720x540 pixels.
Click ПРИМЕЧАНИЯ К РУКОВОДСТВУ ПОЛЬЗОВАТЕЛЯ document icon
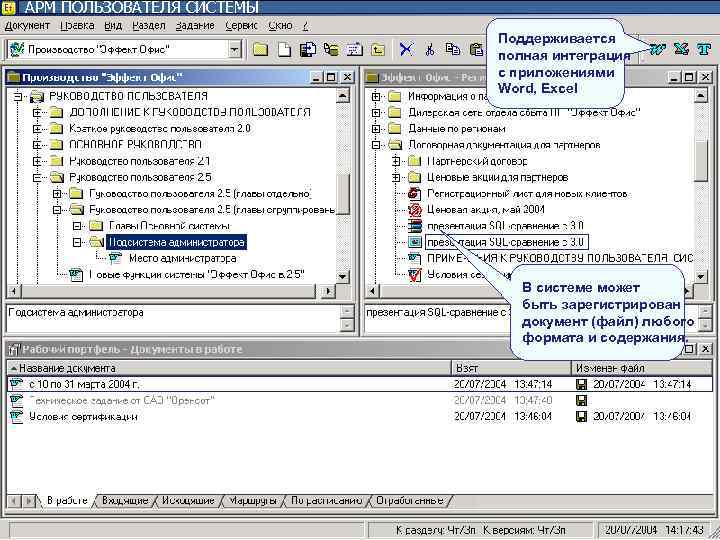tap(415, 259)
